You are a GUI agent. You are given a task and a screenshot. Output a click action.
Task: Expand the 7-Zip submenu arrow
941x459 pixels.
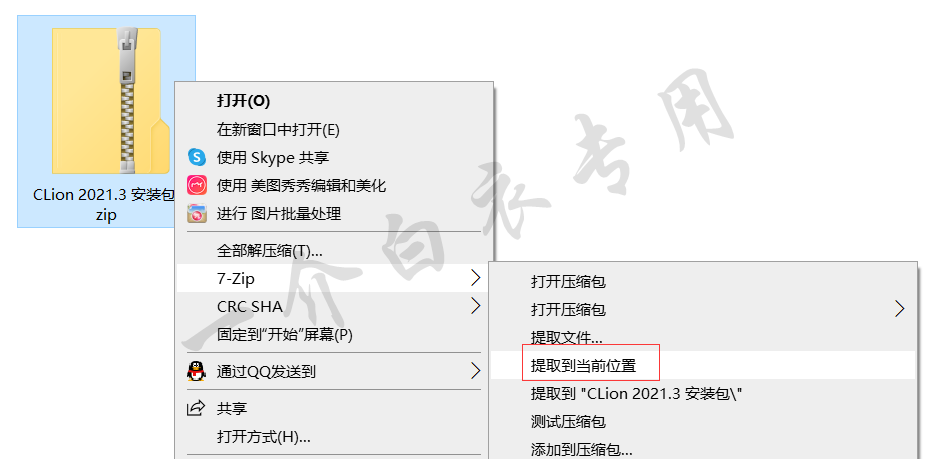(x=476, y=278)
